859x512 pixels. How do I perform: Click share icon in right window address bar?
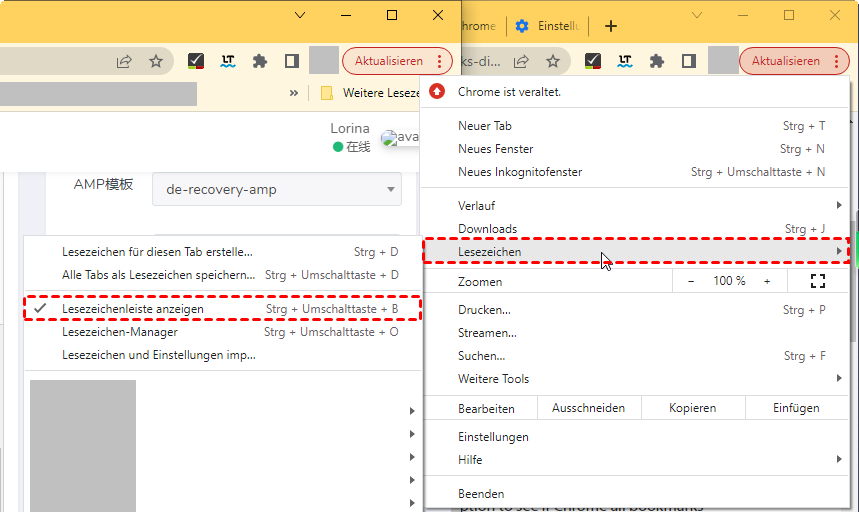521,61
